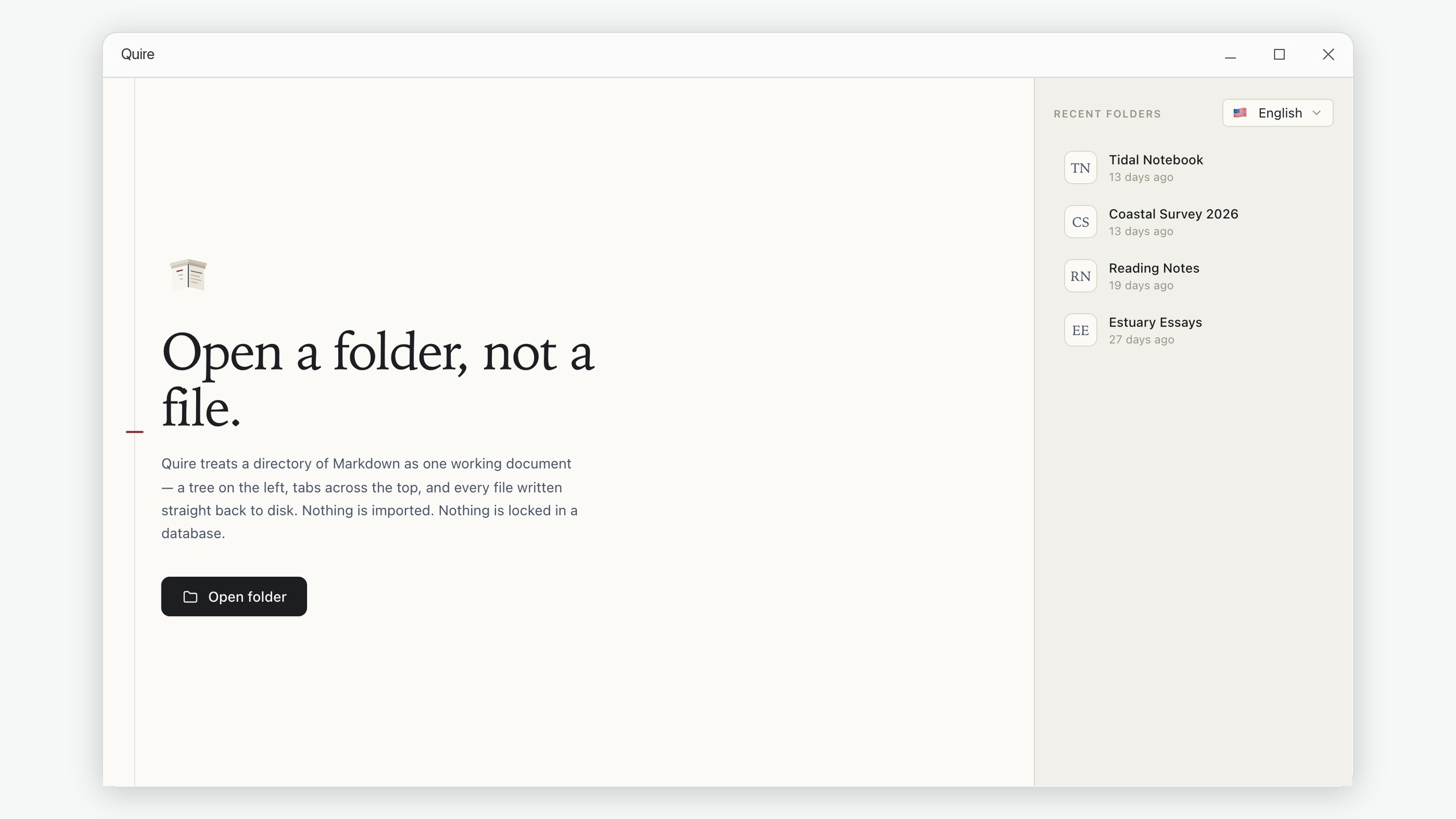Open the Tidal Notebook recent folder
Image resolution: width=1456 pixels, height=819 pixels.
(x=1193, y=168)
